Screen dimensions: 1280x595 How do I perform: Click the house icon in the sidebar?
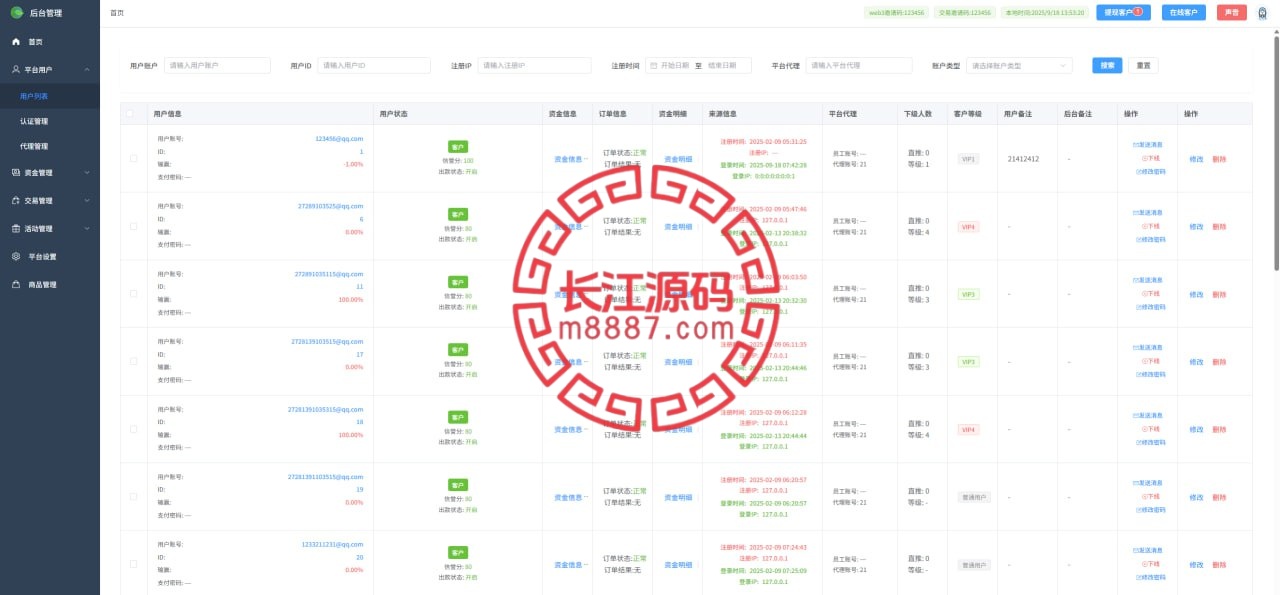(16, 42)
